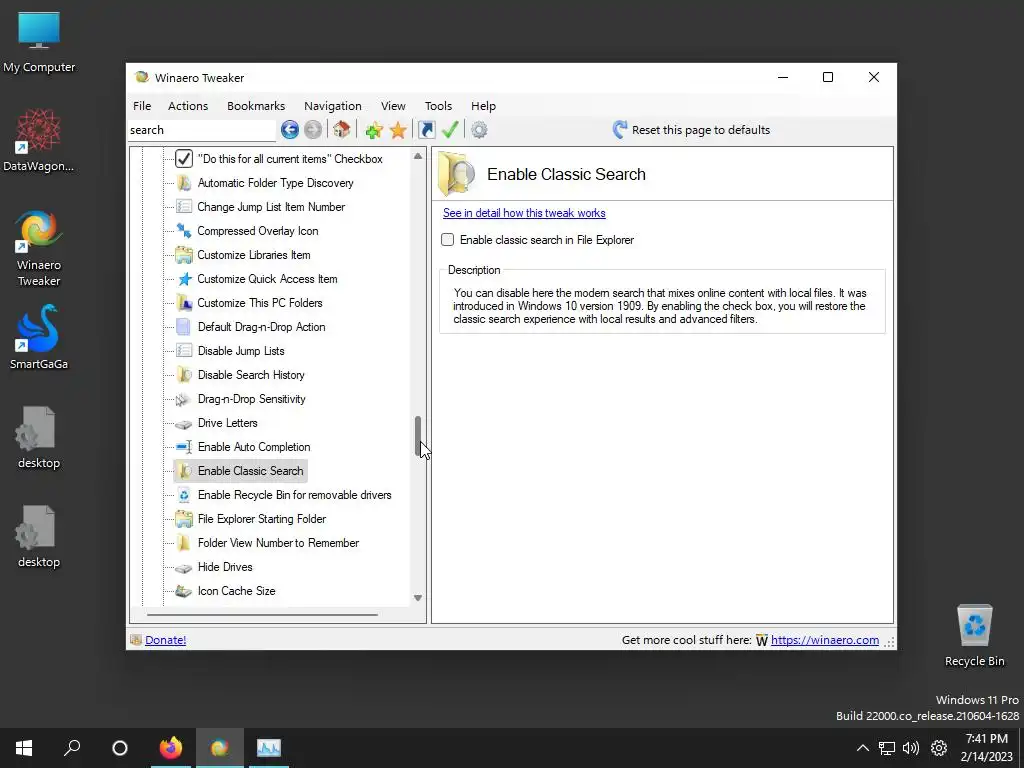Viewport: 1024px width, 768px height.
Task: Click the green checkmark toolbar icon
Action: click(x=450, y=129)
